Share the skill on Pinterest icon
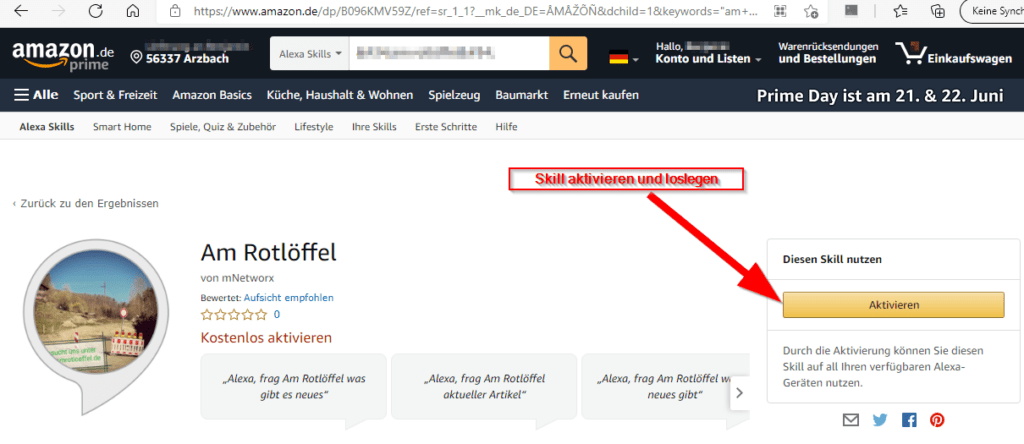 (937, 420)
